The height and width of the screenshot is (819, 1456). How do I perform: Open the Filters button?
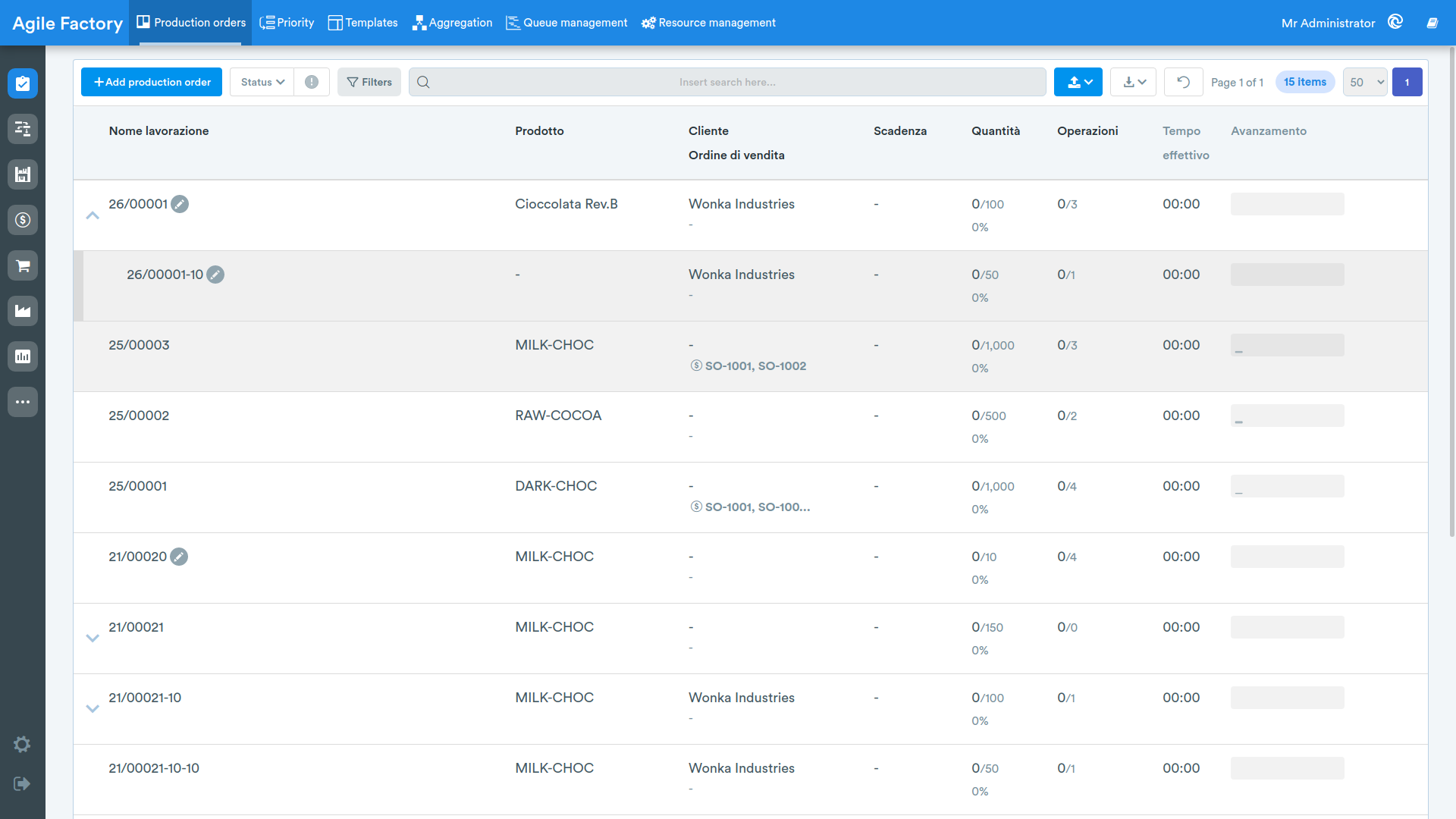click(x=369, y=82)
